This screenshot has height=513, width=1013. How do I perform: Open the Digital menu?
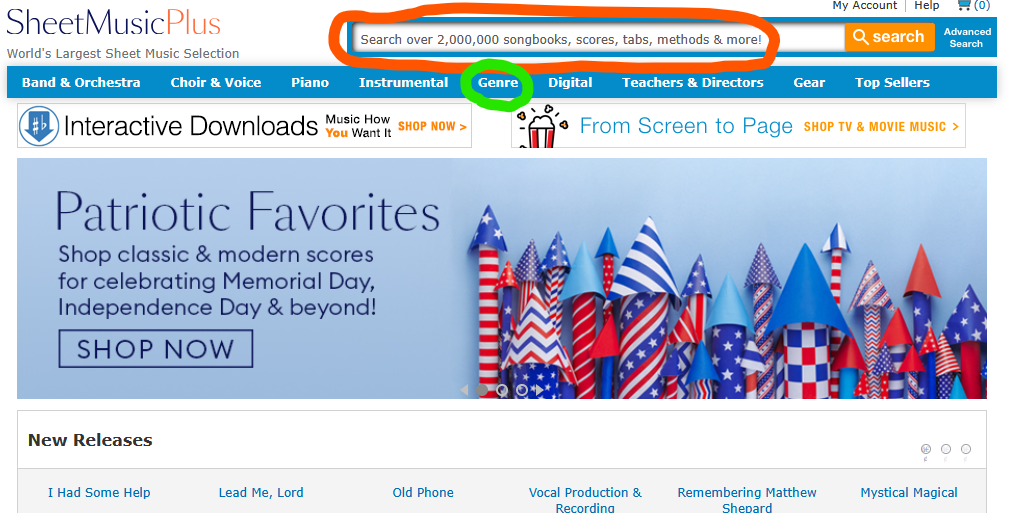pyautogui.click(x=570, y=83)
